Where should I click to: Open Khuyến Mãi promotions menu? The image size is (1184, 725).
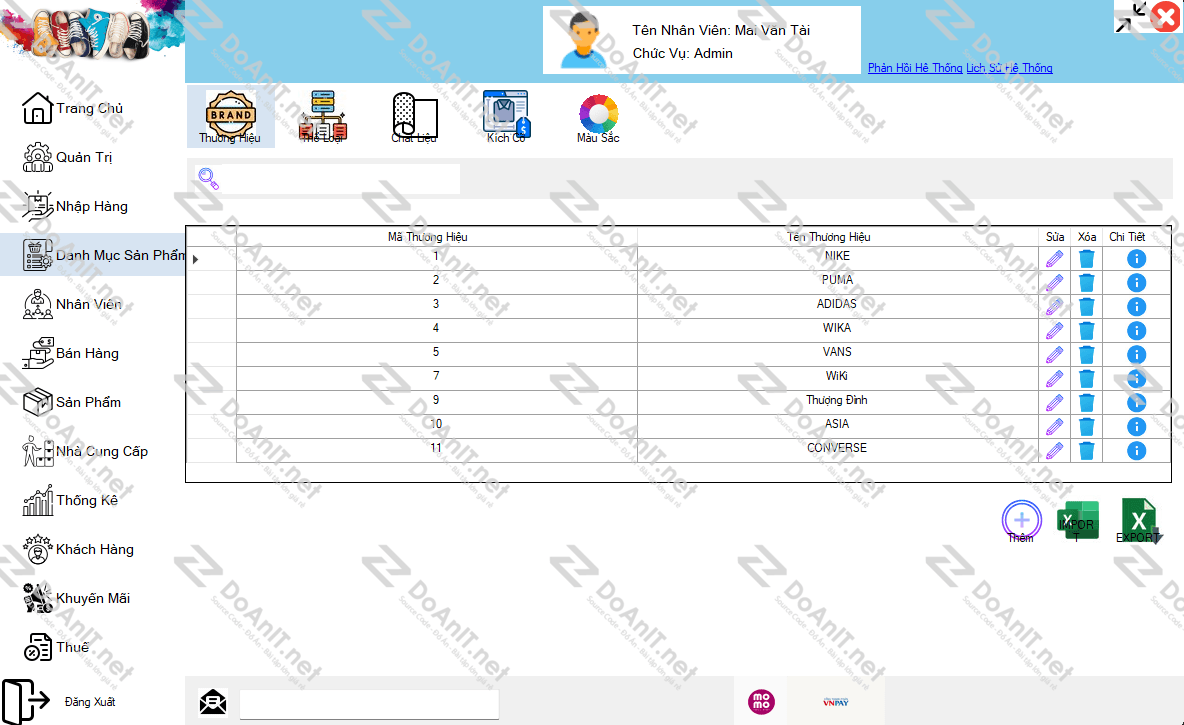76,599
